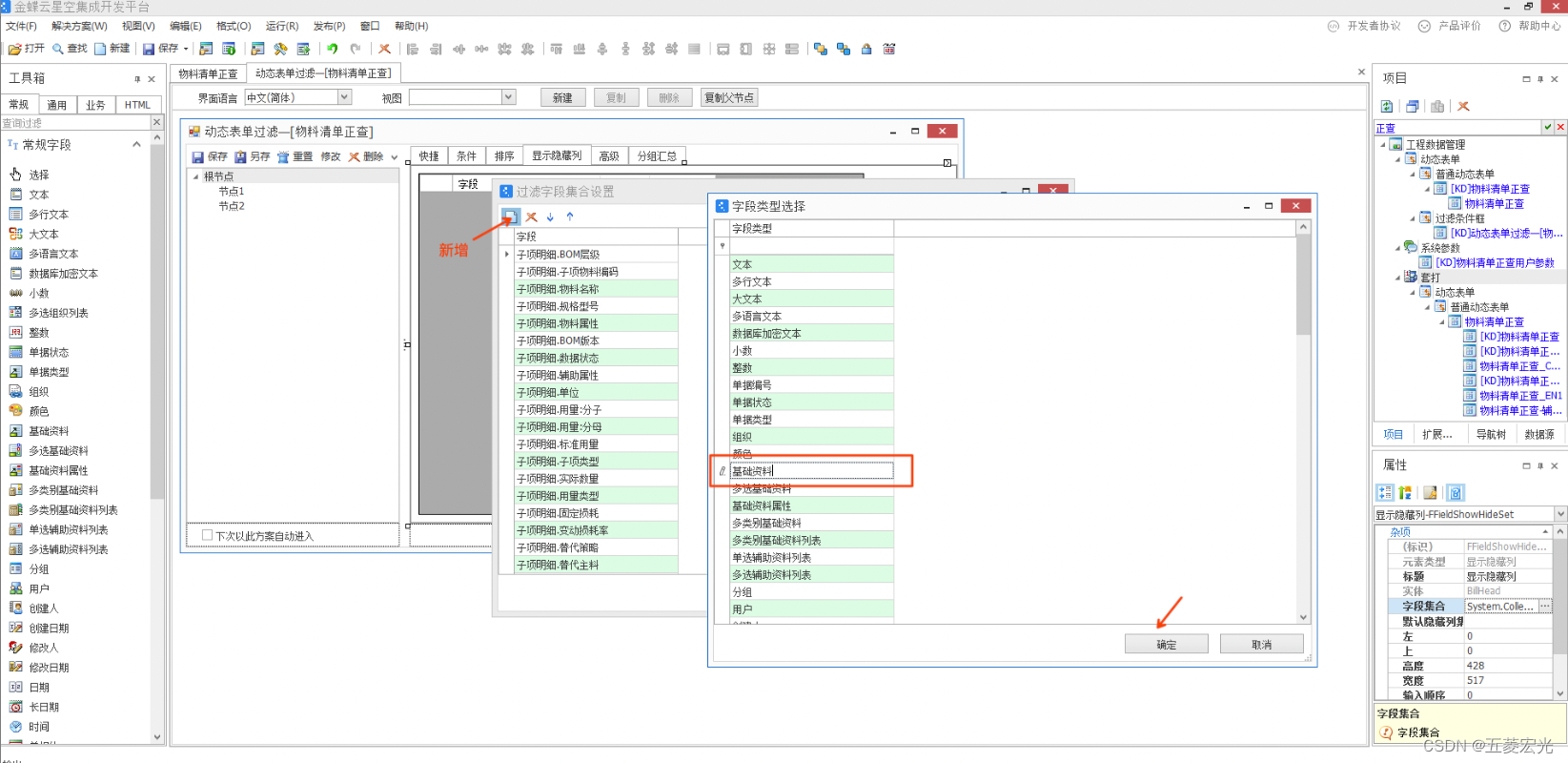The image size is (1568, 763).
Task: Click the alphabetical sort icon in the 属性 panel
Action: [x=1405, y=492]
